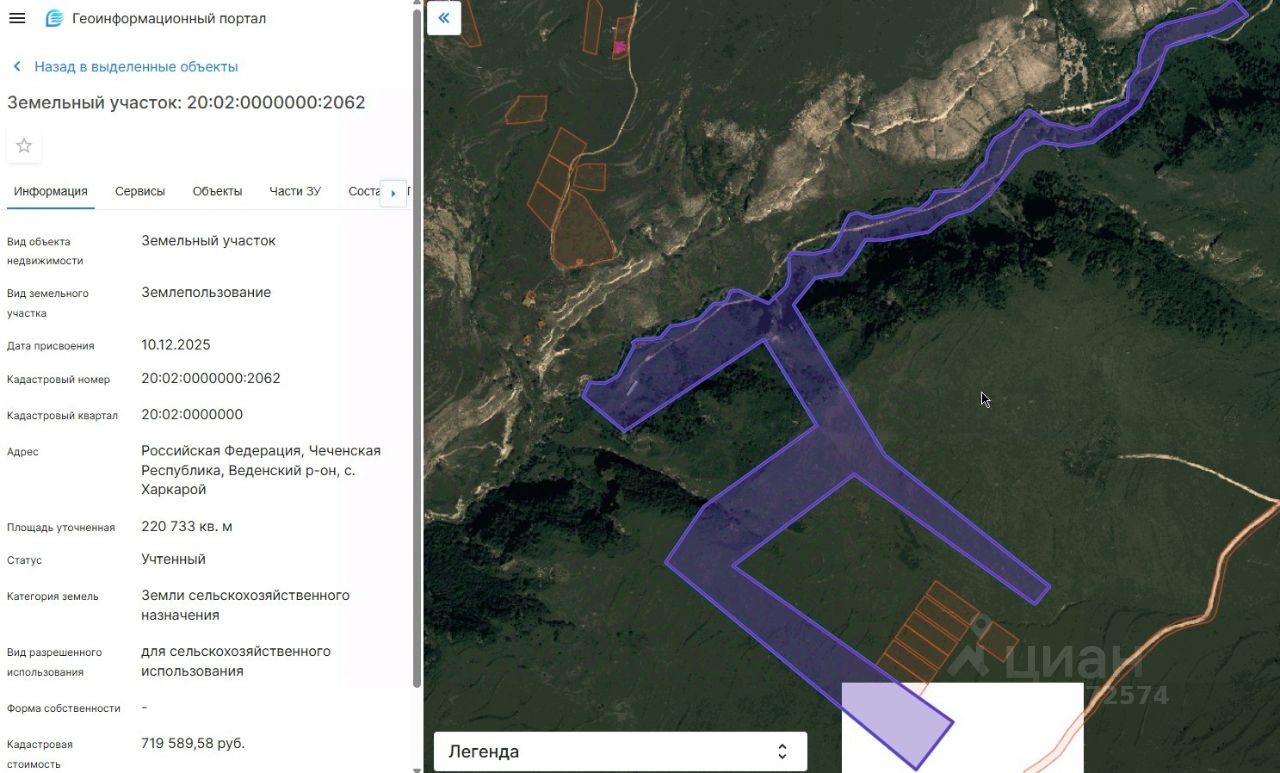Click the area value 220 733 кв. м

tap(187, 527)
